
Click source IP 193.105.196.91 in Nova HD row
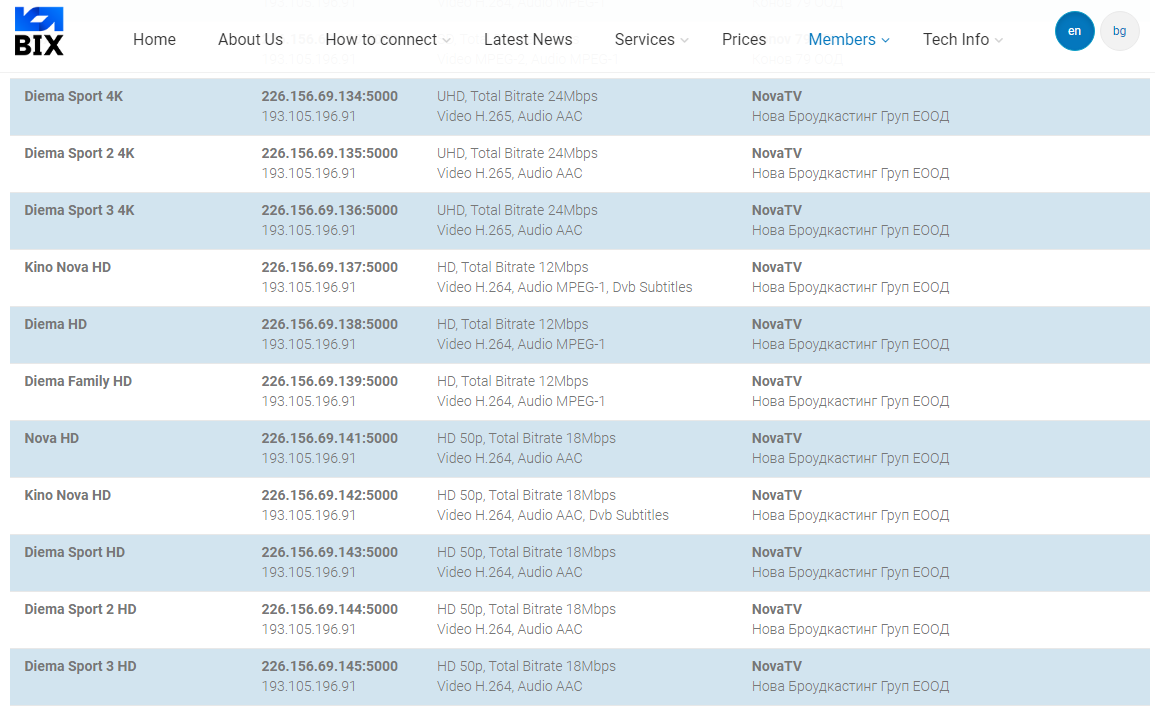pos(309,458)
